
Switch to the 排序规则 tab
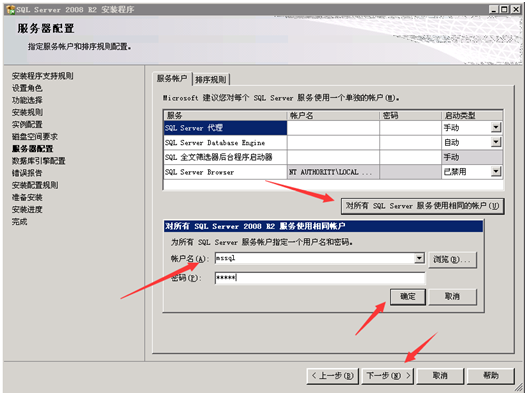(x=211, y=80)
